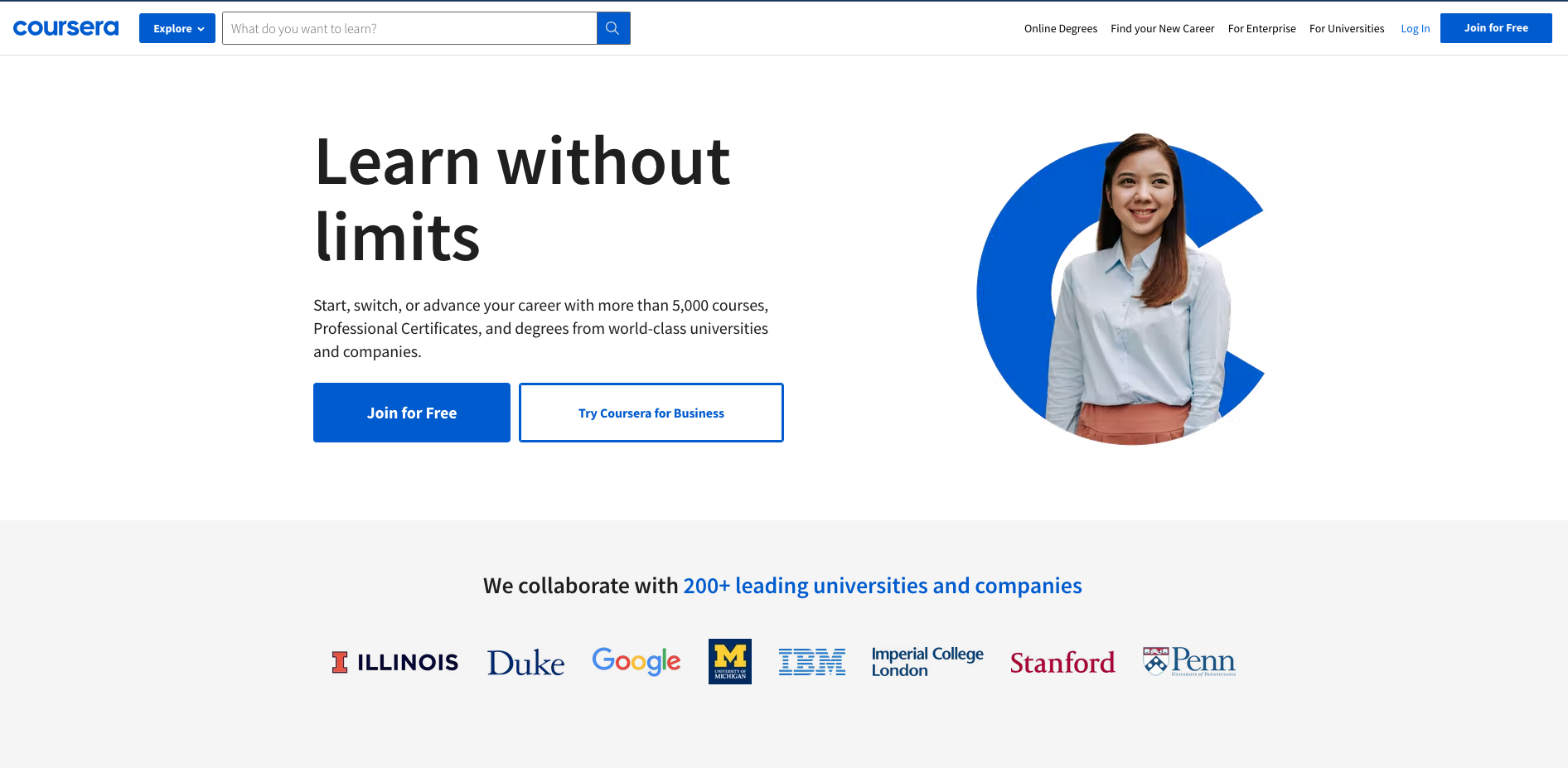The height and width of the screenshot is (773, 1568).
Task: Focus the 'What do you want to learn?' search field
Action: coord(409,28)
